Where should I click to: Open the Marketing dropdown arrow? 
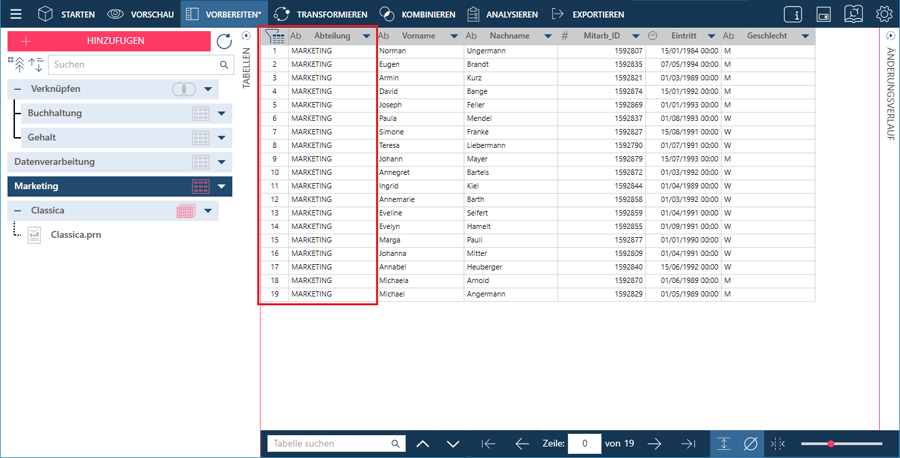click(222, 186)
